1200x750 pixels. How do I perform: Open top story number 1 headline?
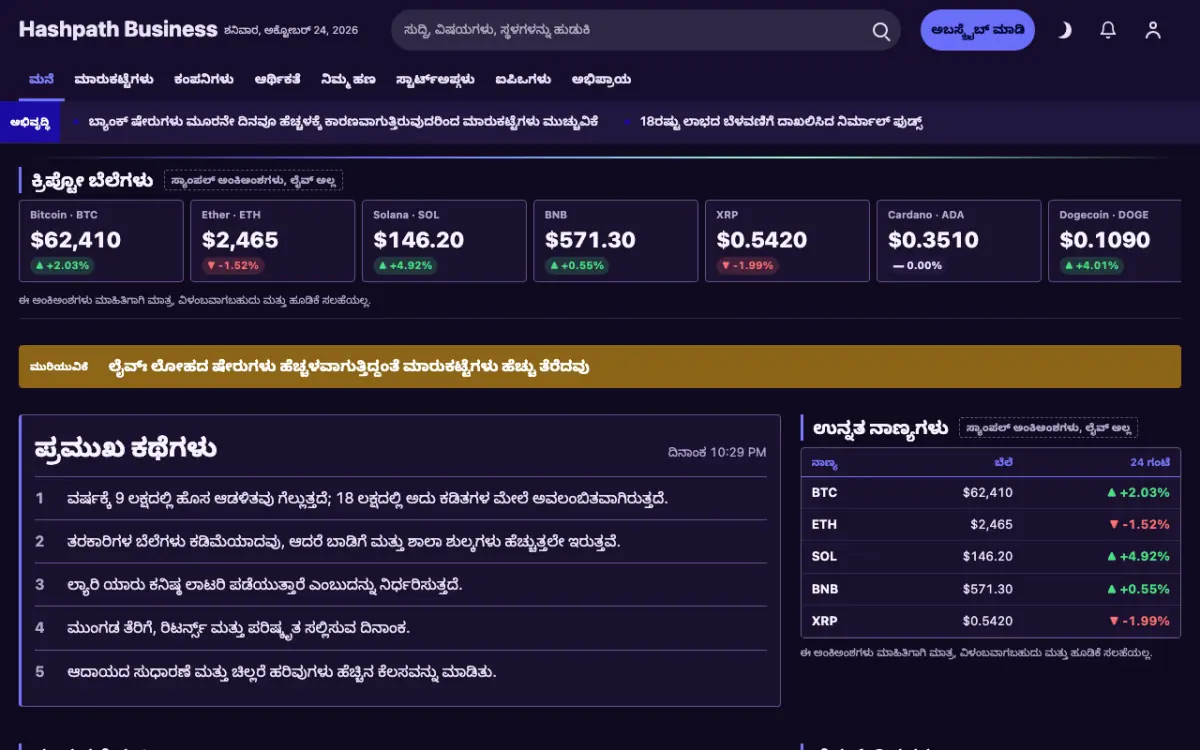pyautogui.click(x=367, y=498)
